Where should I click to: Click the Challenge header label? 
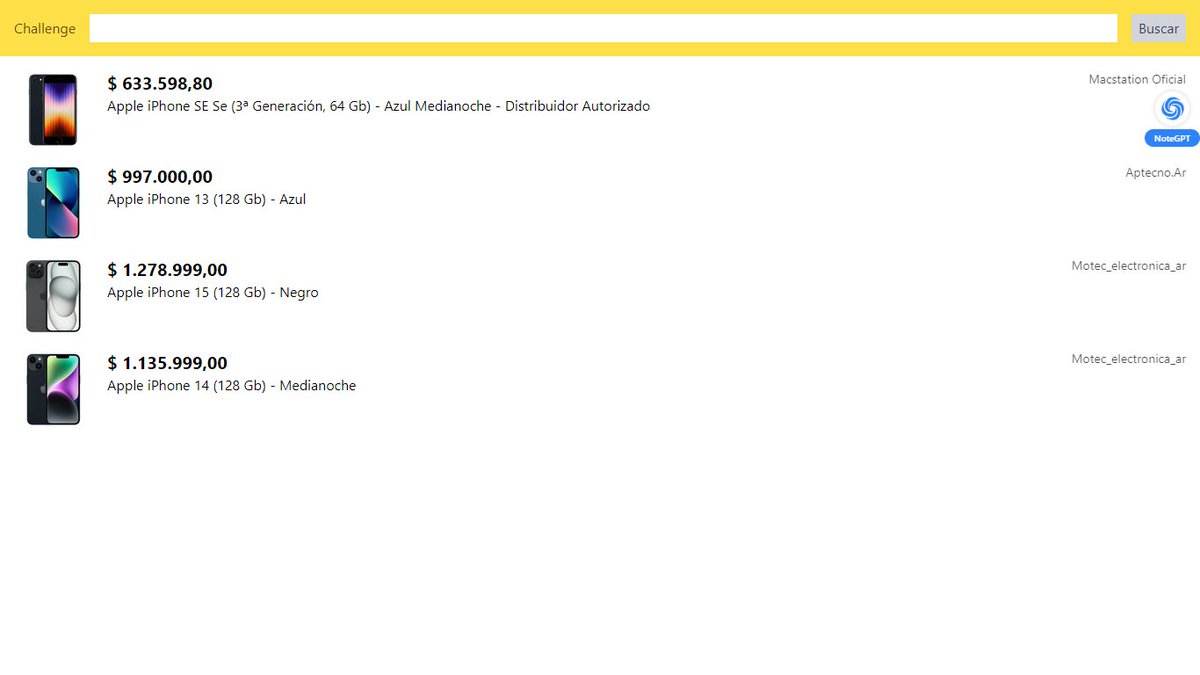(45, 29)
